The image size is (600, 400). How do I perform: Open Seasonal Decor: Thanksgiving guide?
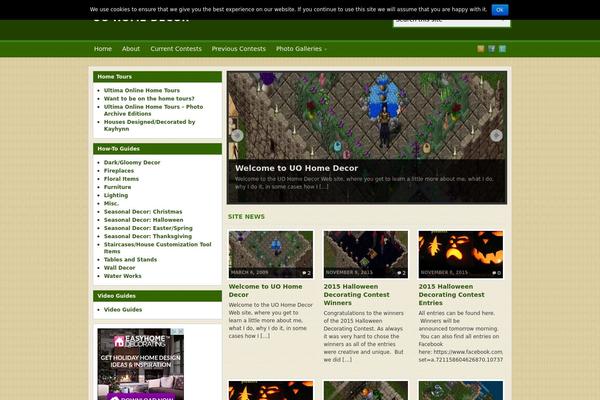point(148,236)
